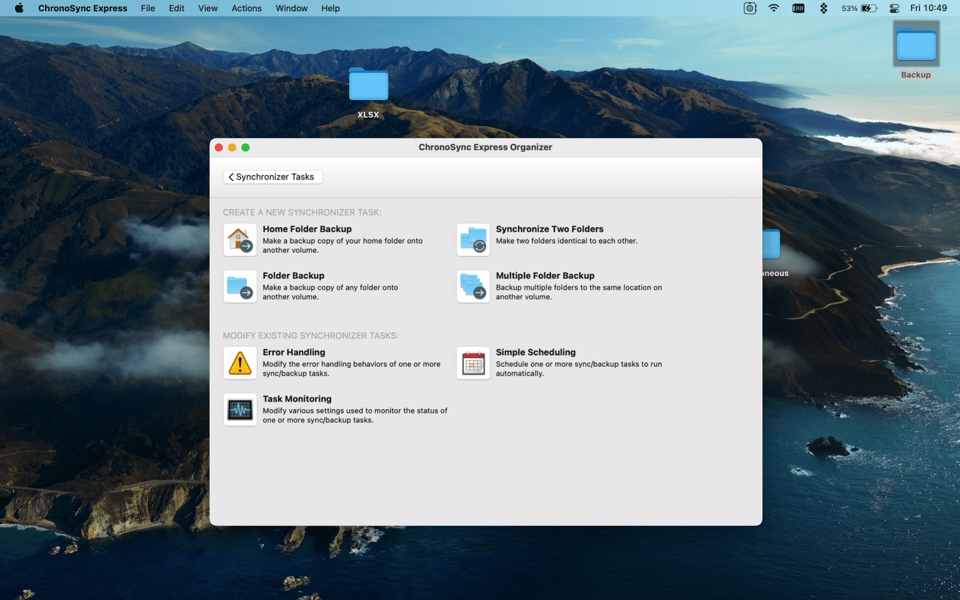Image resolution: width=960 pixels, height=600 pixels.
Task: Choose the Multiple Folder Backup icon
Action: pyautogui.click(x=473, y=286)
